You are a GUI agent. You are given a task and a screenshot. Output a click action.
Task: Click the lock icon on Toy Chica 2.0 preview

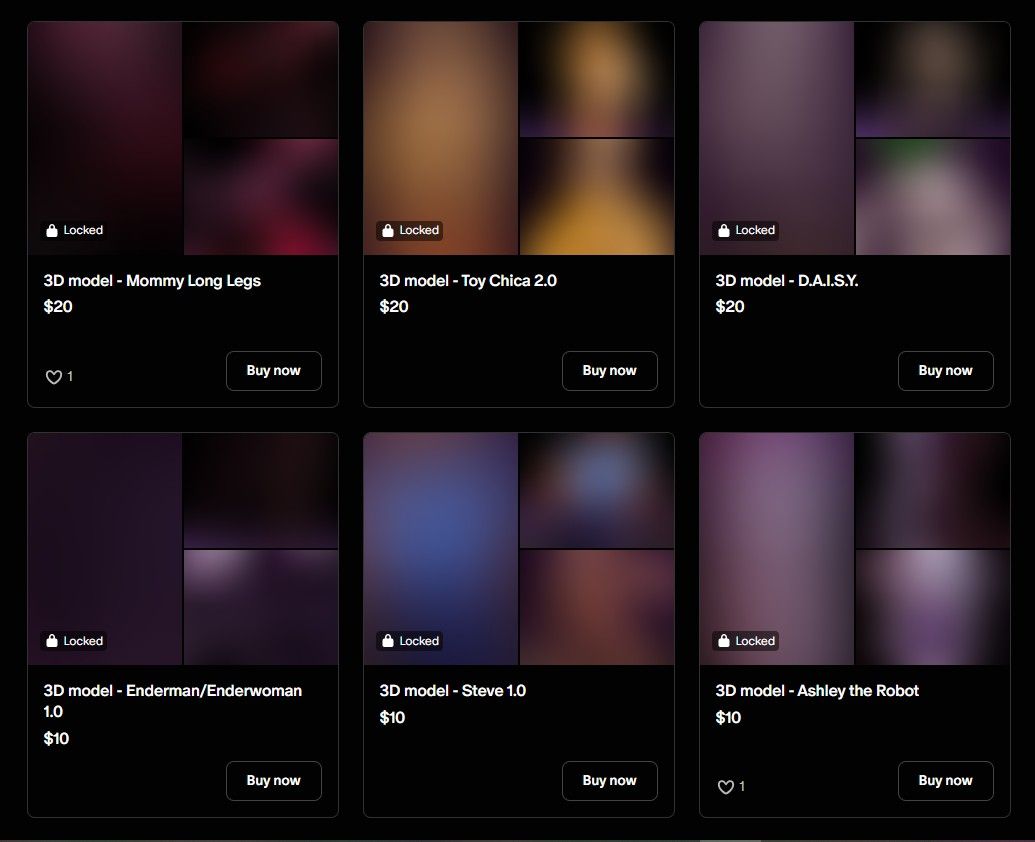point(387,230)
